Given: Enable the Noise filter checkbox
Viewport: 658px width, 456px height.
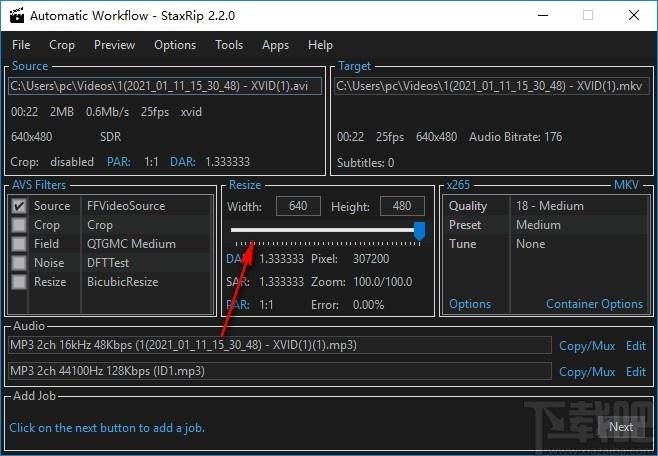Looking at the screenshot, I should 19,263.
